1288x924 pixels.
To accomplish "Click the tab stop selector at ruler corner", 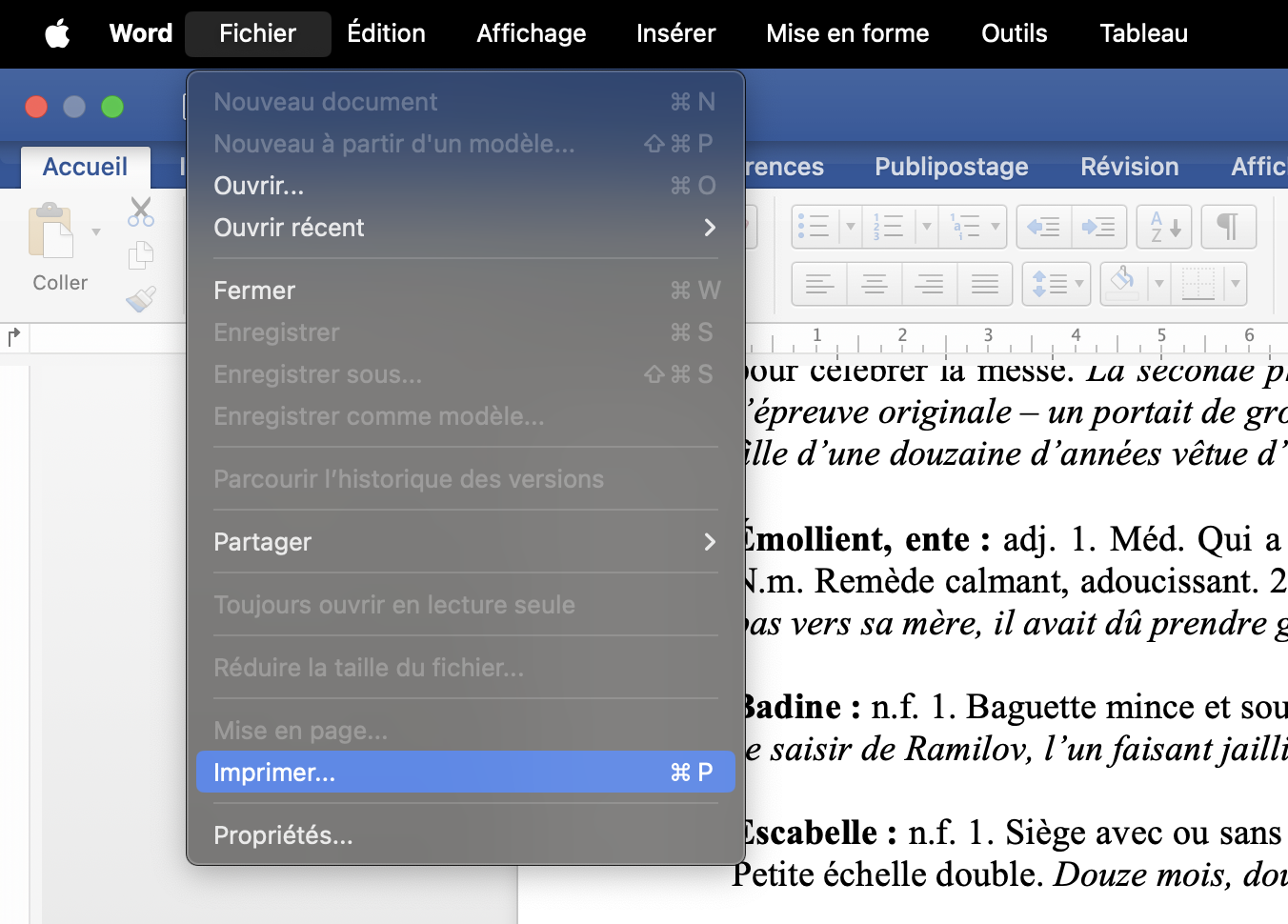I will click(x=14, y=337).
